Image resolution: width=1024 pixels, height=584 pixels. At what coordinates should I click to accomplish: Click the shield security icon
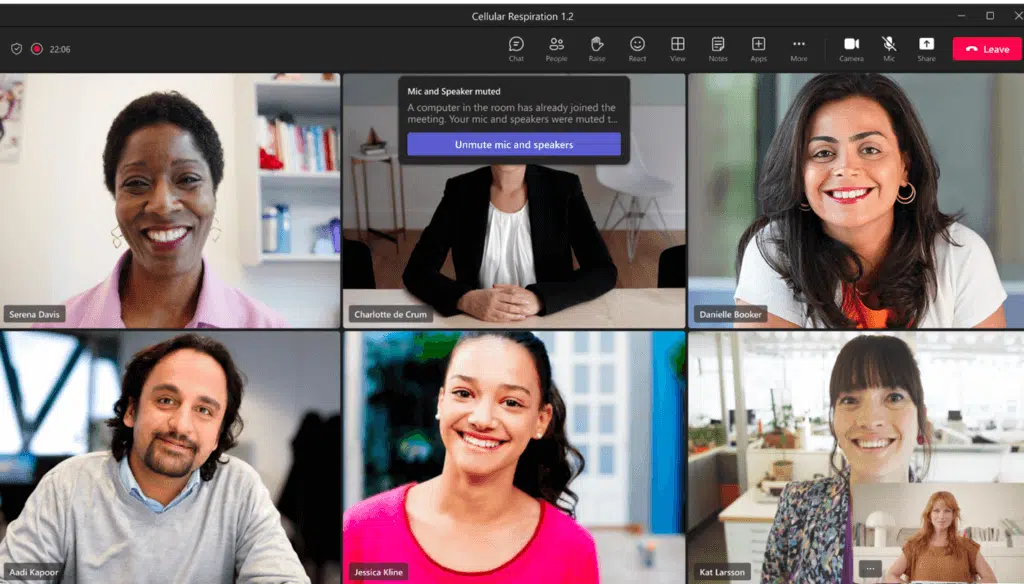point(16,49)
